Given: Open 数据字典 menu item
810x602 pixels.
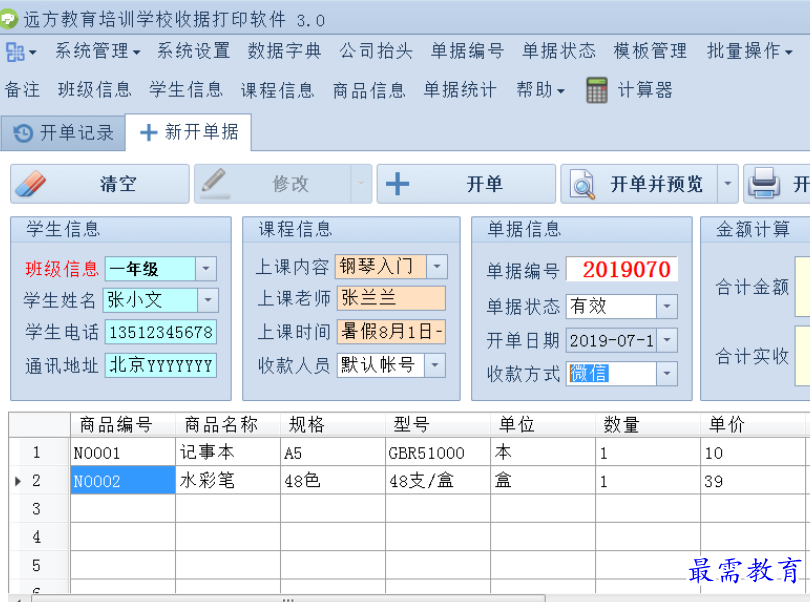Looking at the screenshot, I should (285, 51).
